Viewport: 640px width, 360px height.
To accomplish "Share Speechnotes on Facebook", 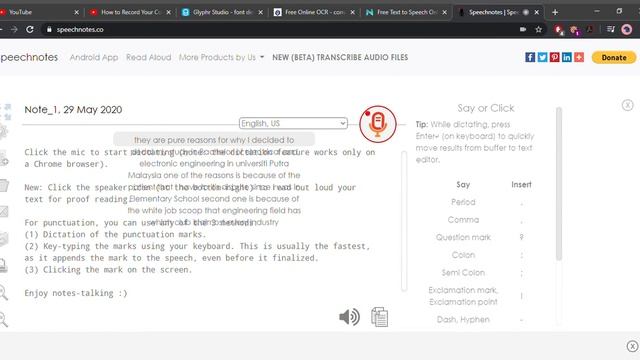I will (x=530, y=57).
